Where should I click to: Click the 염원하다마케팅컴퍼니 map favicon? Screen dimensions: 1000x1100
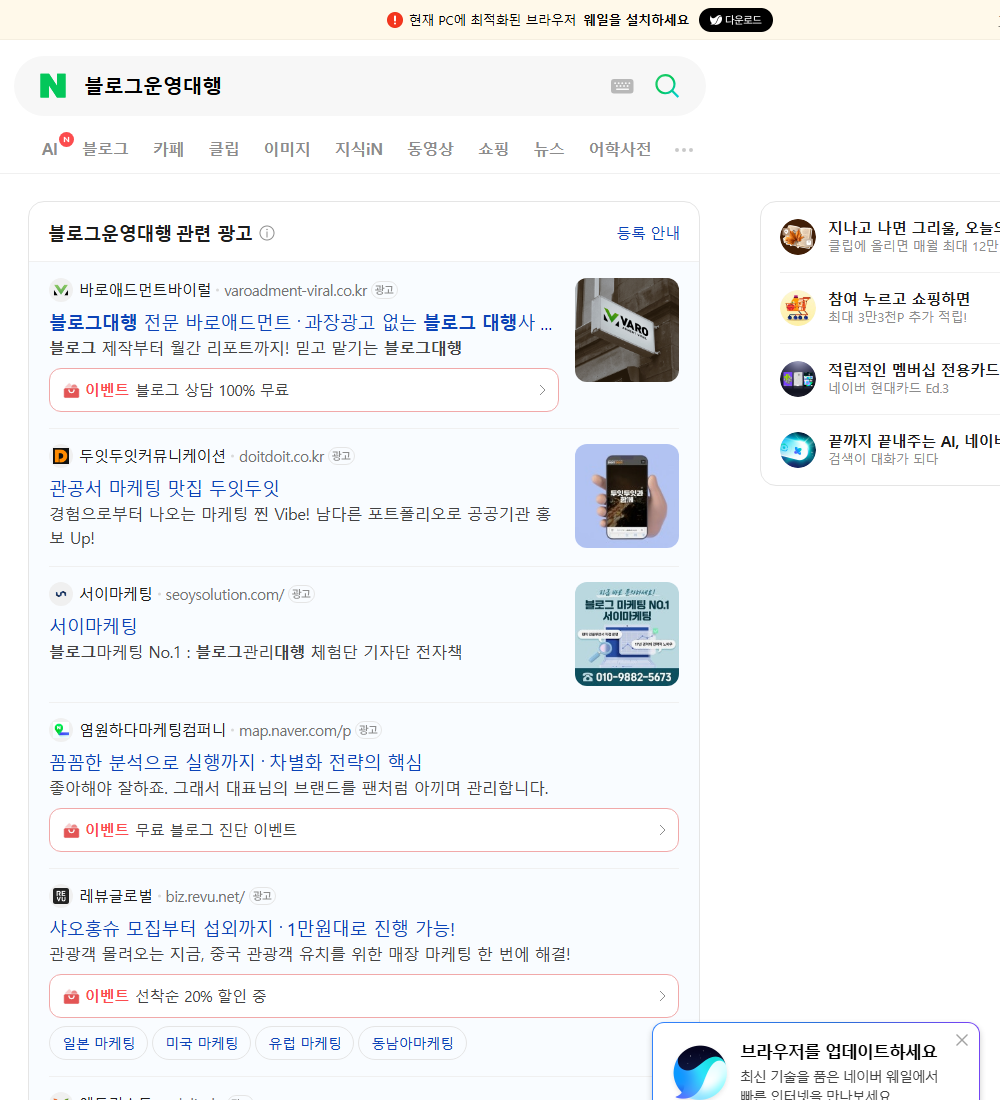point(61,730)
